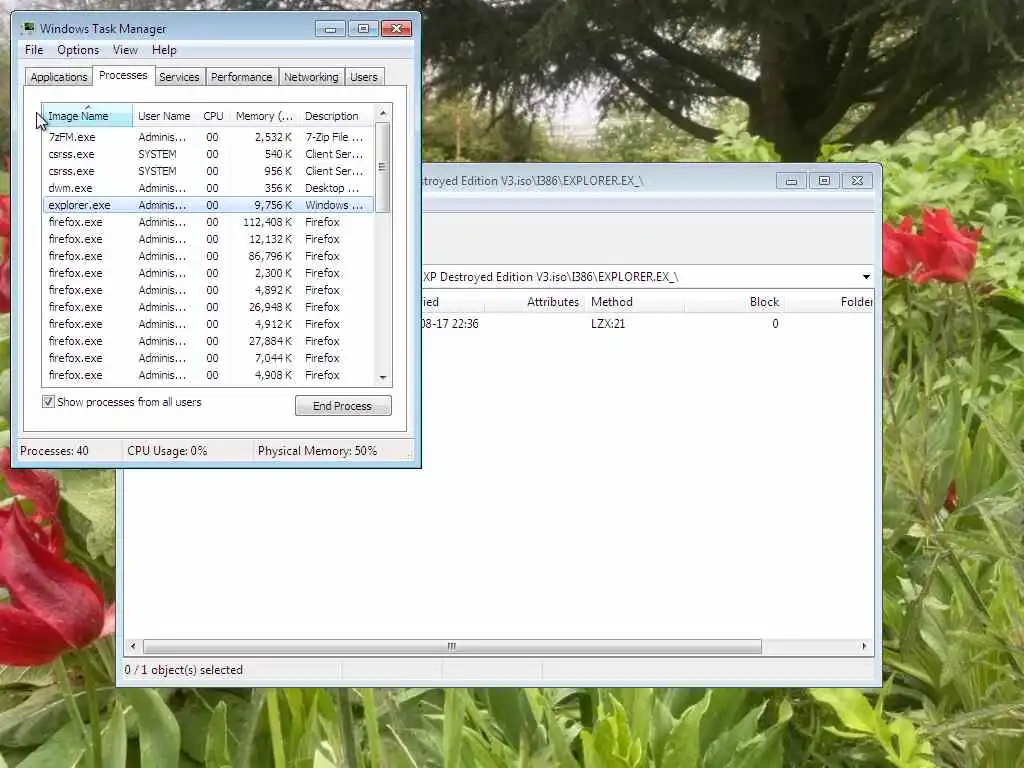Select the explorer.exe process row
This screenshot has height=768, width=1024.
(x=208, y=205)
